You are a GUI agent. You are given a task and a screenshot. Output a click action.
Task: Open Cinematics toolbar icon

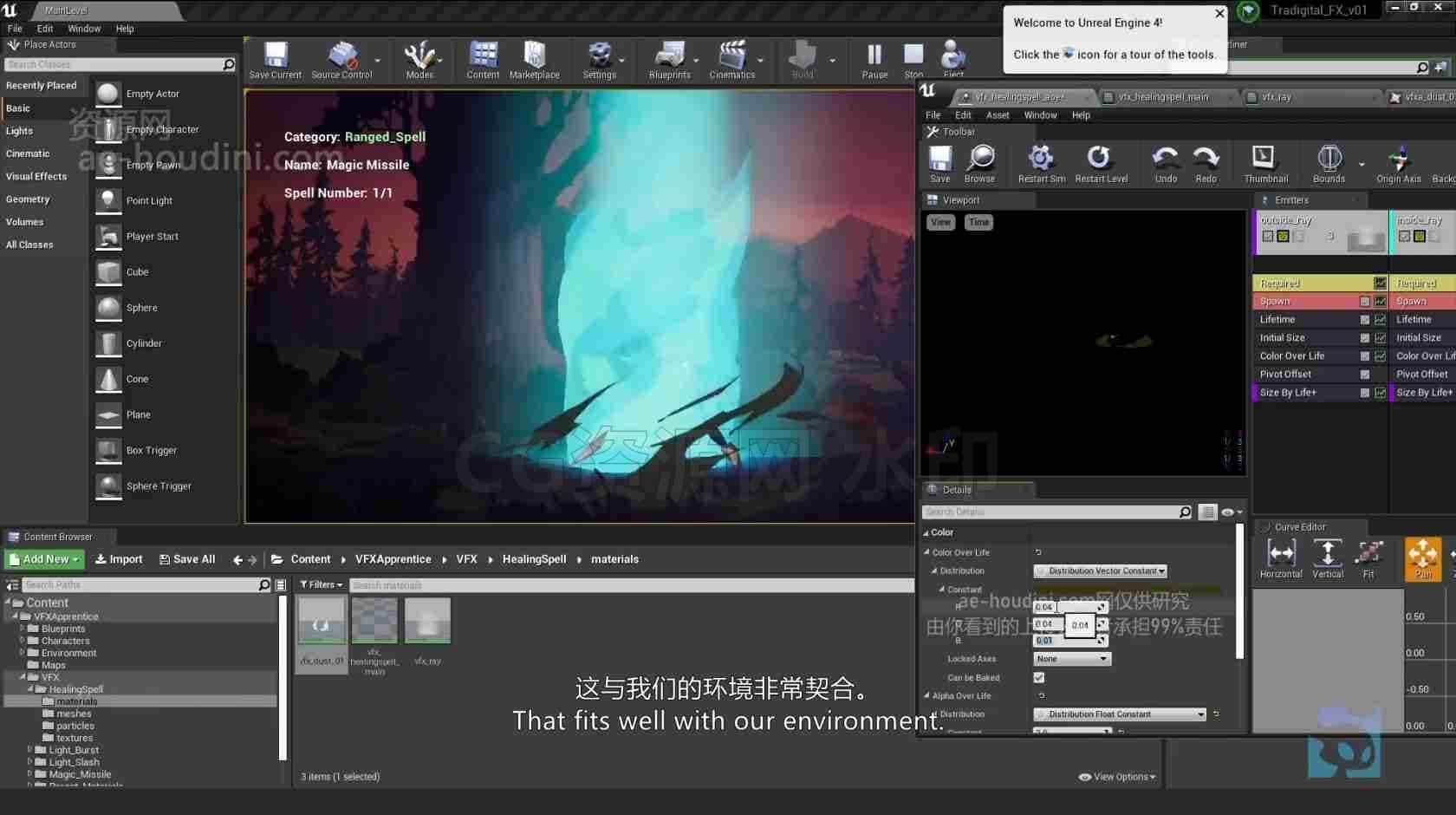point(732,60)
